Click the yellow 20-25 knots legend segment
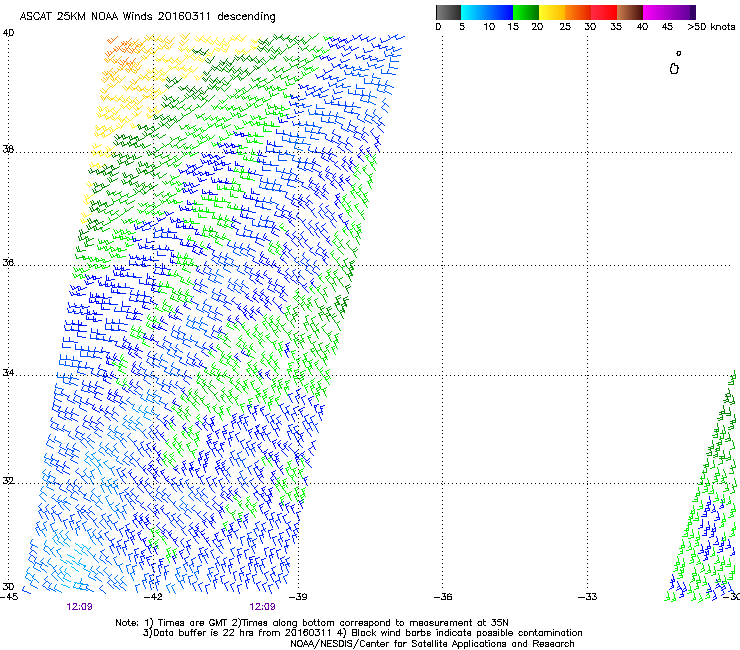 point(552,12)
